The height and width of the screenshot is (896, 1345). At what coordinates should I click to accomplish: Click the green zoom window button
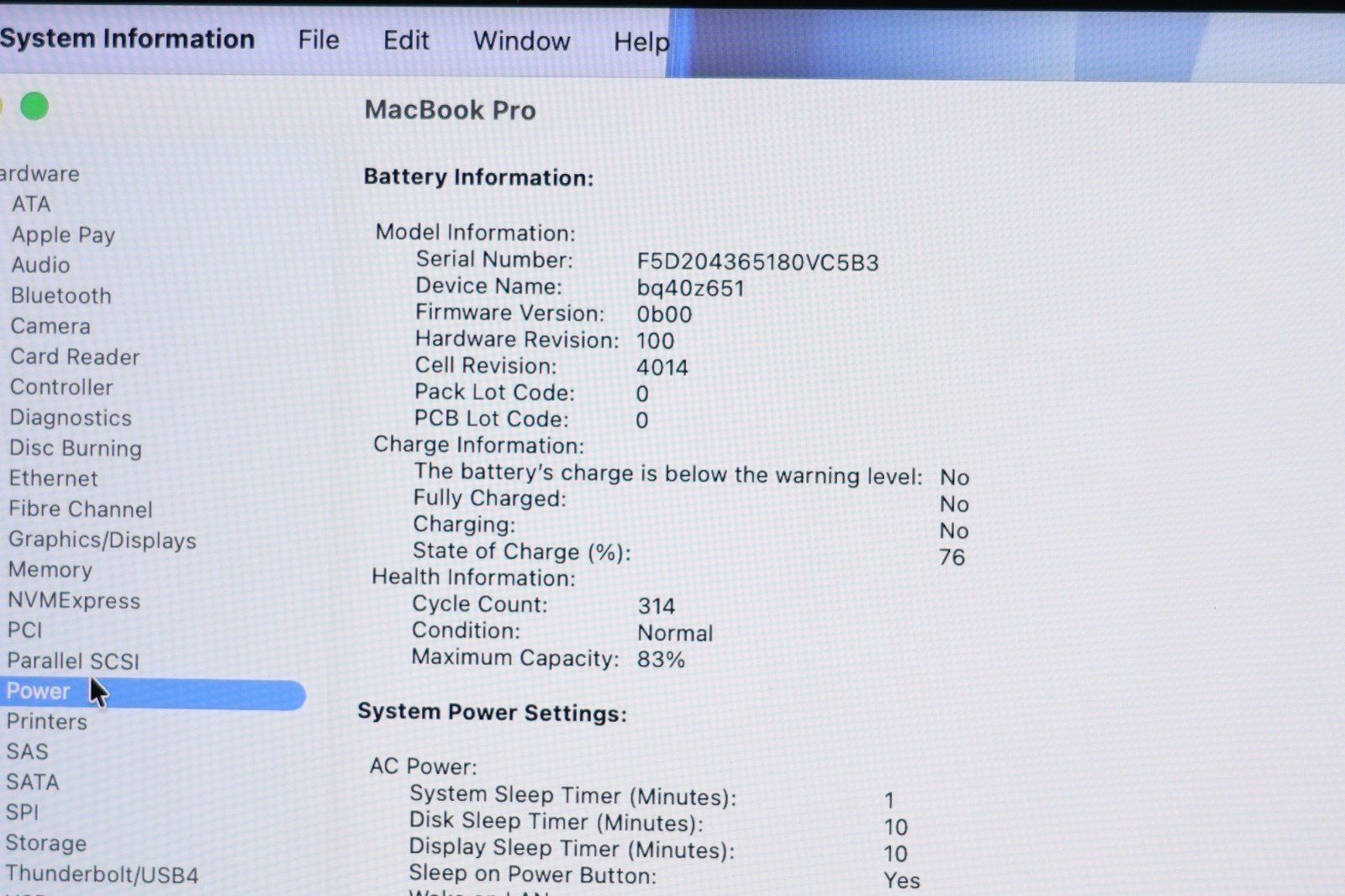click(34, 107)
